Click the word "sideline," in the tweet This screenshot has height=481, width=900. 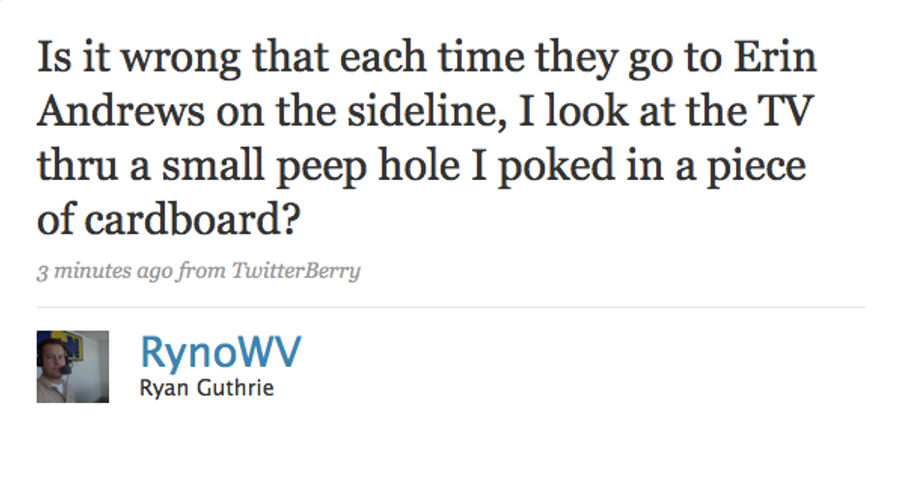(427, 110)
